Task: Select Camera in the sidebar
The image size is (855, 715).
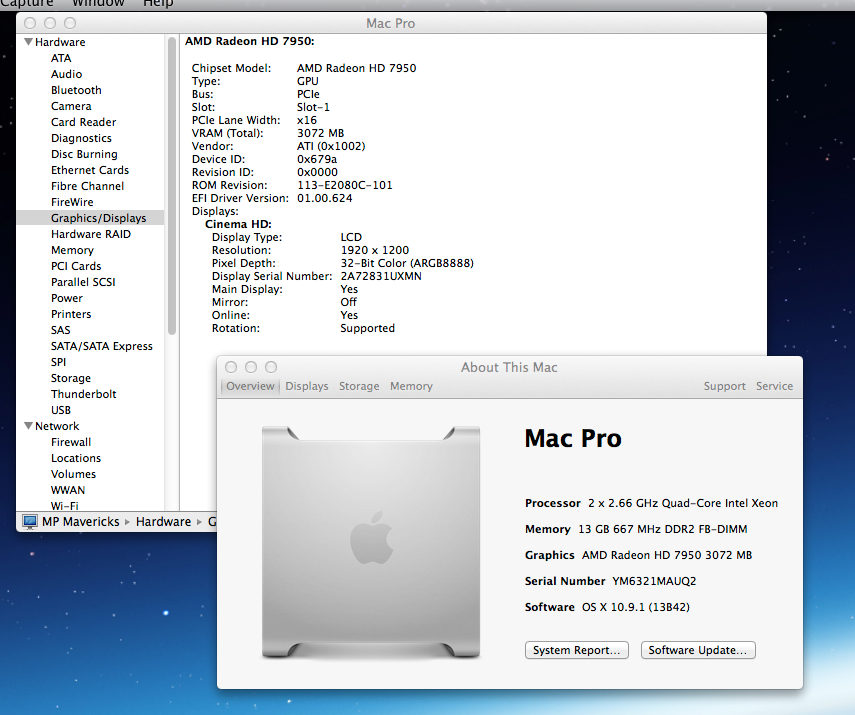Action: click(x=71, y=106)
